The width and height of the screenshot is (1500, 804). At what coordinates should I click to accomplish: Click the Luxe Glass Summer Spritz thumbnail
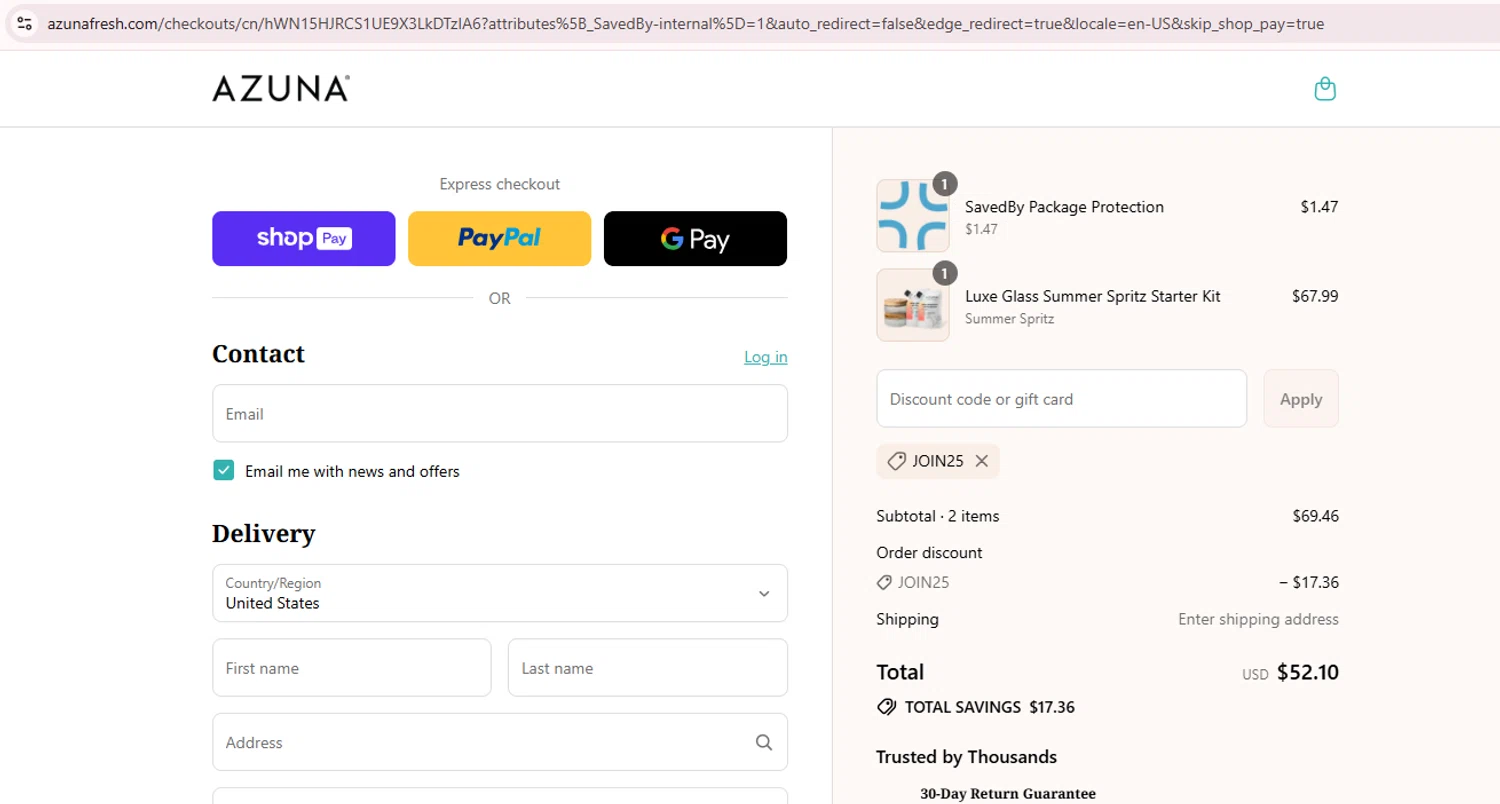tap(913, 305)
